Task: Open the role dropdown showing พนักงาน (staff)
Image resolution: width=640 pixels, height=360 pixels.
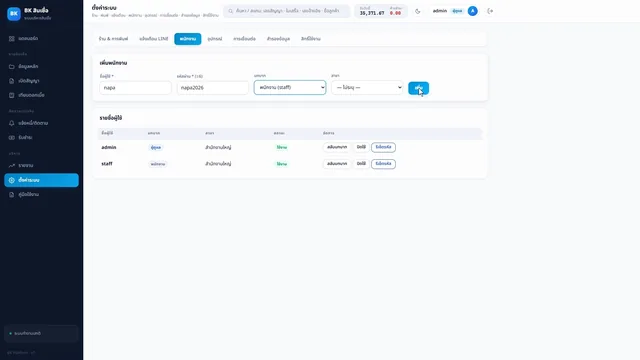Action: coord(290,87)
